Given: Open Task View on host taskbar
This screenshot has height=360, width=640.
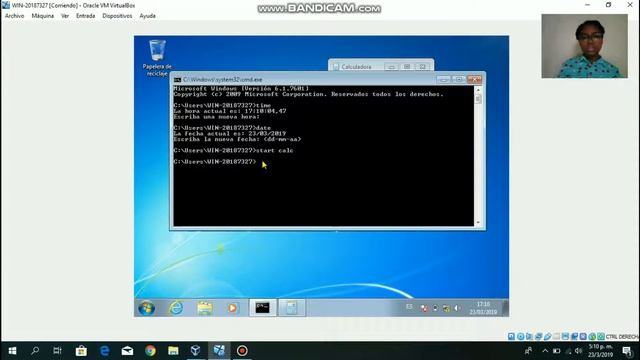Looking at the screenshot, I should point(58,351).
